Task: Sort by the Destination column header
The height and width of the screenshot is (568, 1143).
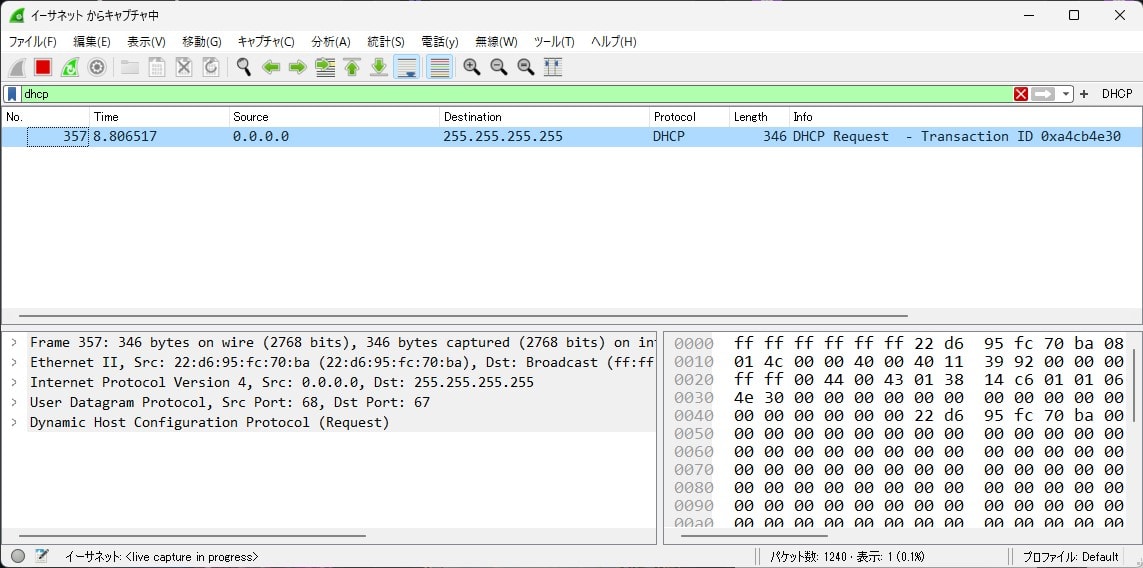Action: pos(545,117)
